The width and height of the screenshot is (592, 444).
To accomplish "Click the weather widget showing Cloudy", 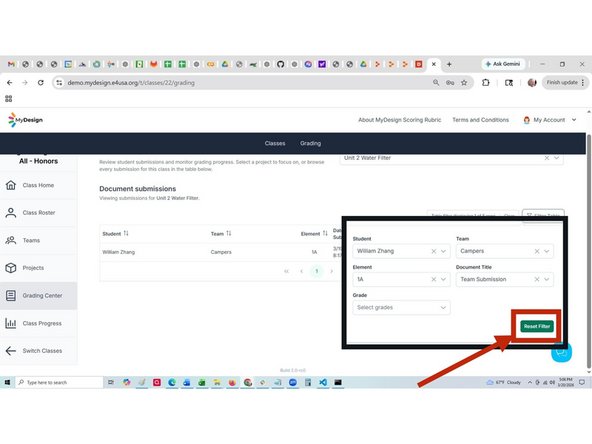I will [504, 382].
